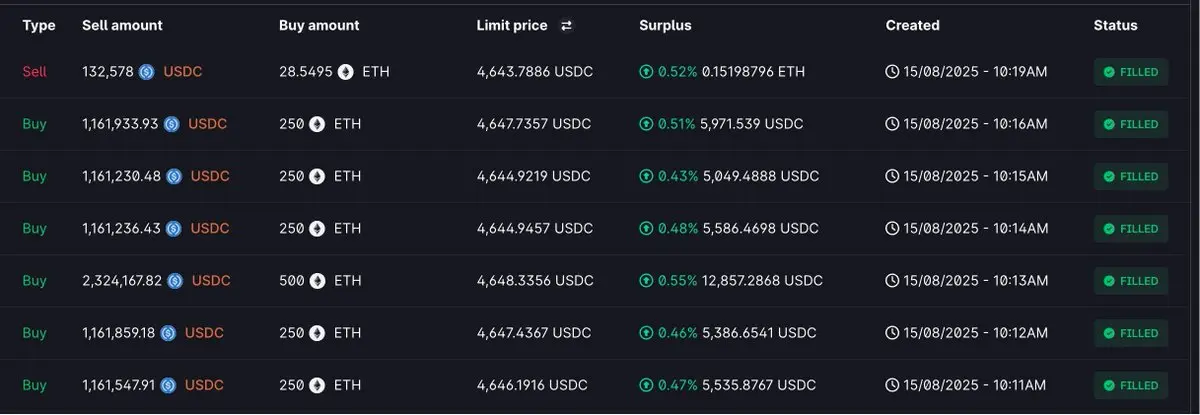Open the USDC token link after 132,578

[x=182, y=72]
